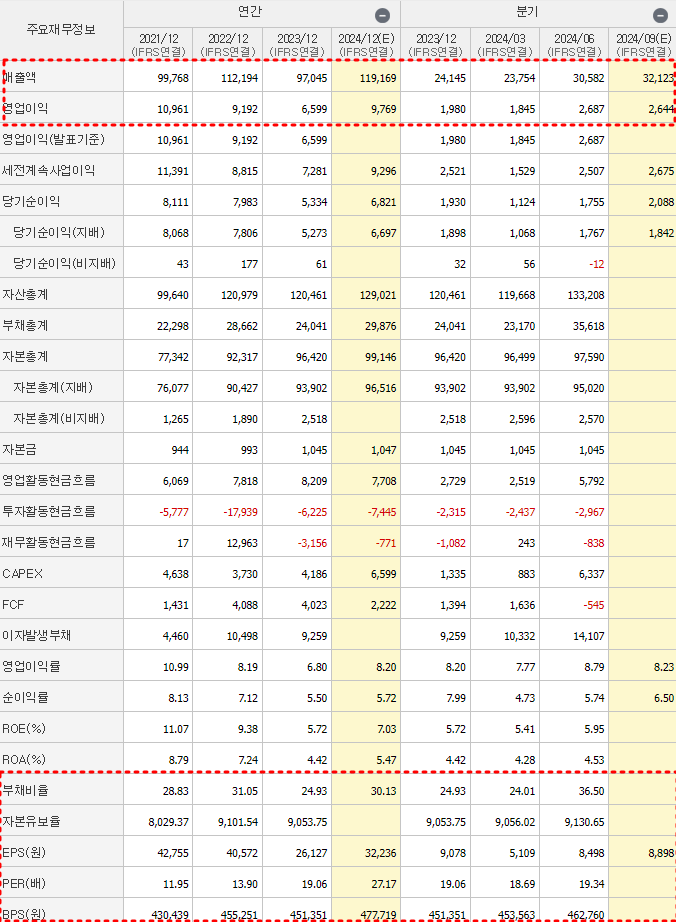676x922 pixels.
Task: Select the 자본금 row label
Action: click(19, 449)
